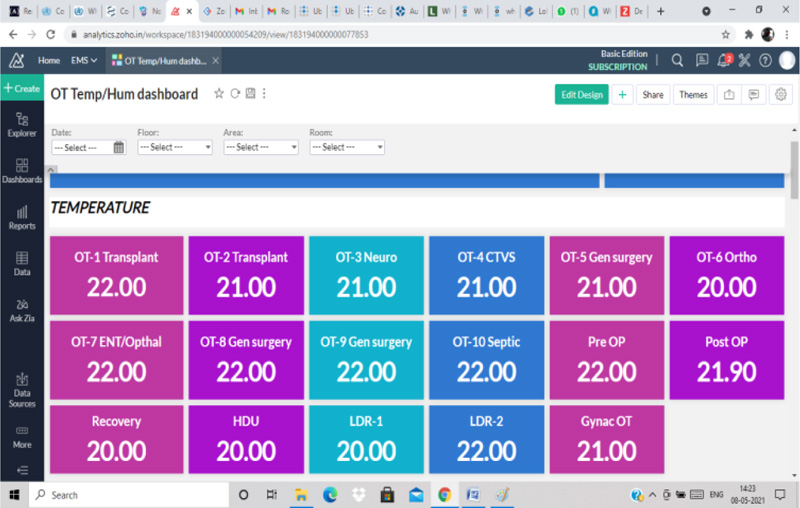The width and height of the screenshot is (800, 508).
Task: Open the Date filter calendar picker
Action: (119, 147)
